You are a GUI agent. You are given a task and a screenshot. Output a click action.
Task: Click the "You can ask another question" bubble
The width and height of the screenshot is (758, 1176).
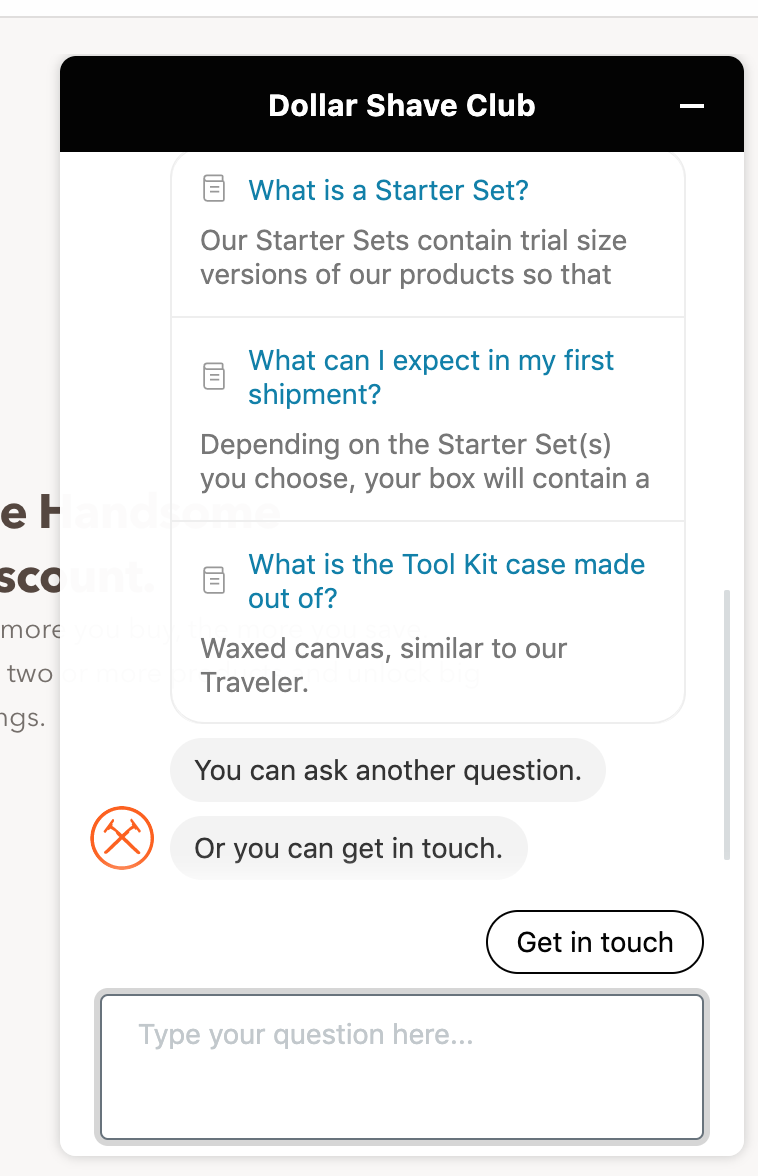[388, 770]
